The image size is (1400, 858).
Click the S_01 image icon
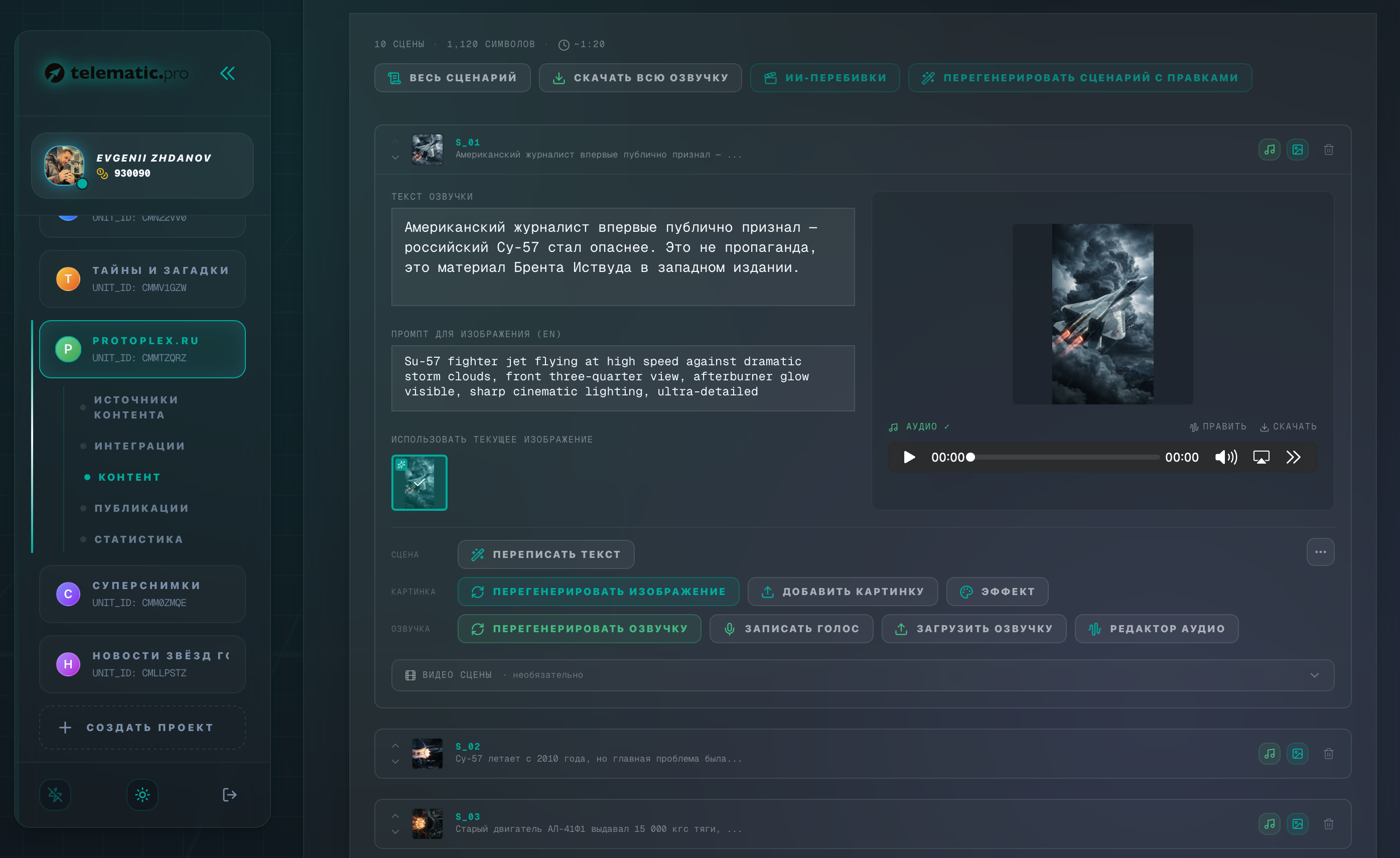click(1297, 150)
